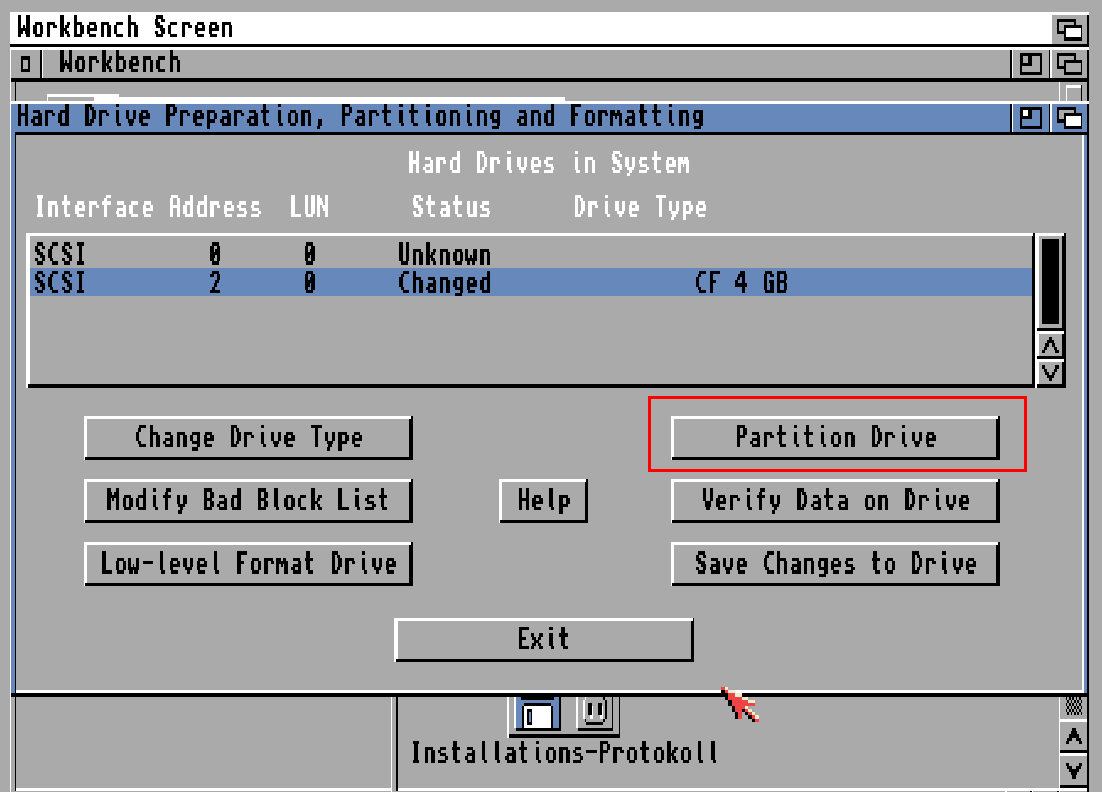The image size is (1102, 792).
Task: Click the drive list scroll-up arrow
Action: click(1050, 346)
